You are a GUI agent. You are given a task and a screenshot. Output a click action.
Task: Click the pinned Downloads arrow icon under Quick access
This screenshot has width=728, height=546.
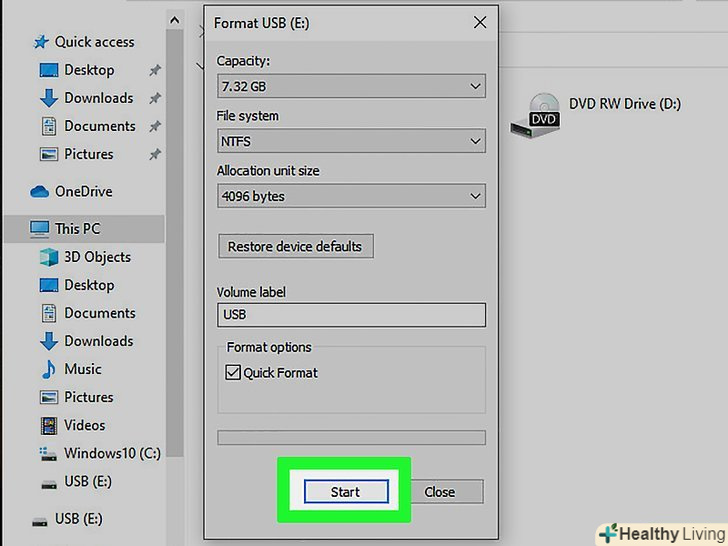(49, 98)
